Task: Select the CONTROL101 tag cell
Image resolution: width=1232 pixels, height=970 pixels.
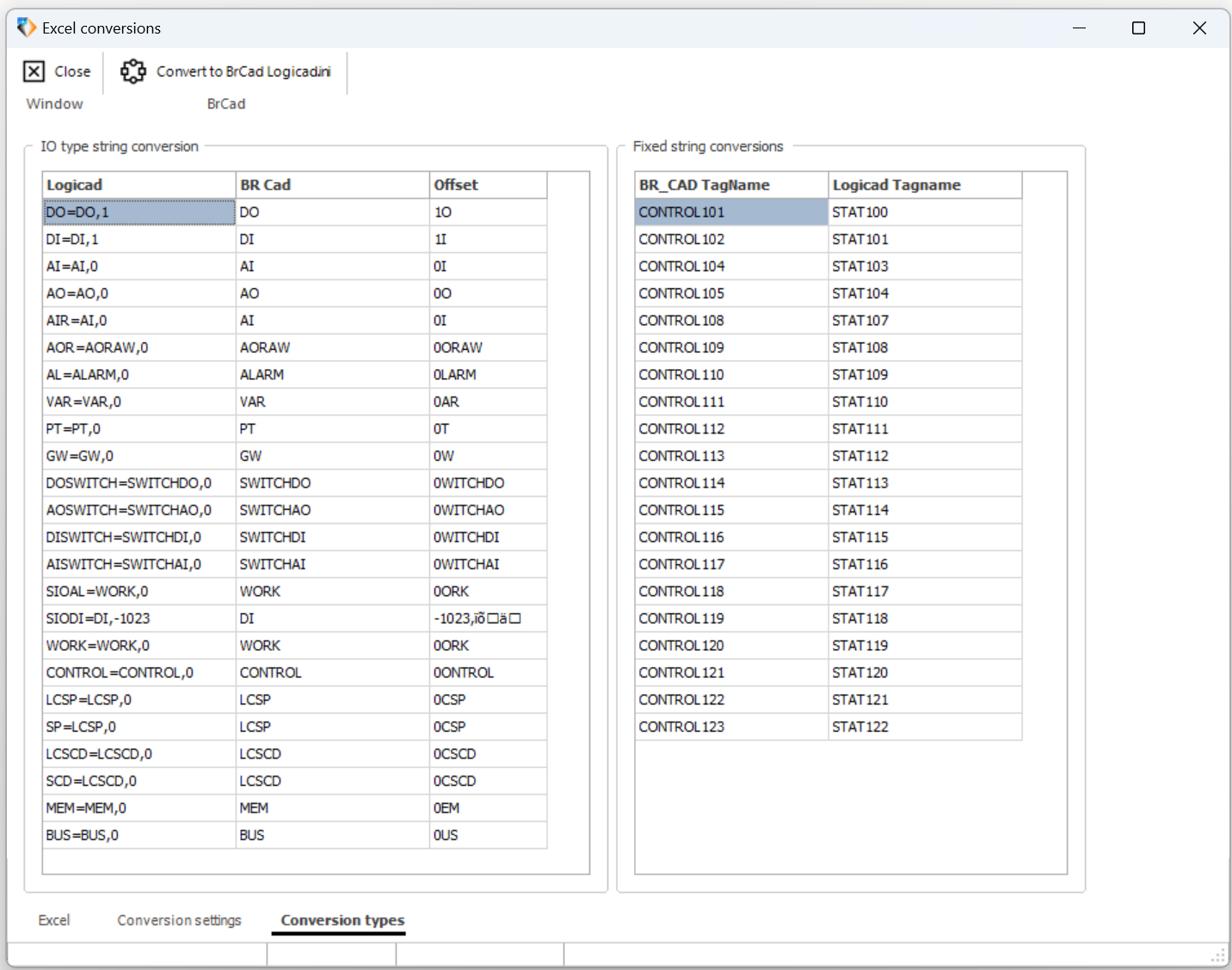Action: click(731, 212)
